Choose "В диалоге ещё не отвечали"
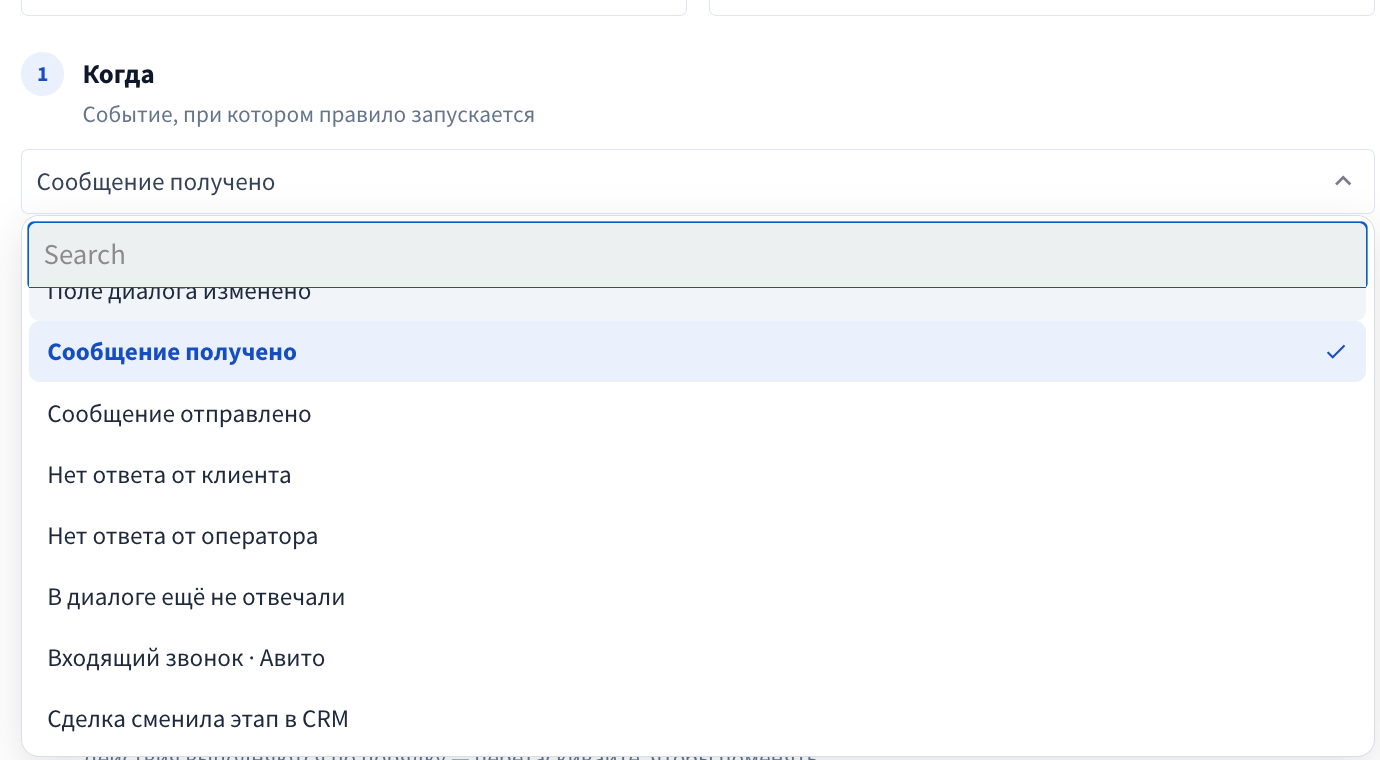Image resolution: width=1380 pixels, height=760 pixels. (697, 596)
